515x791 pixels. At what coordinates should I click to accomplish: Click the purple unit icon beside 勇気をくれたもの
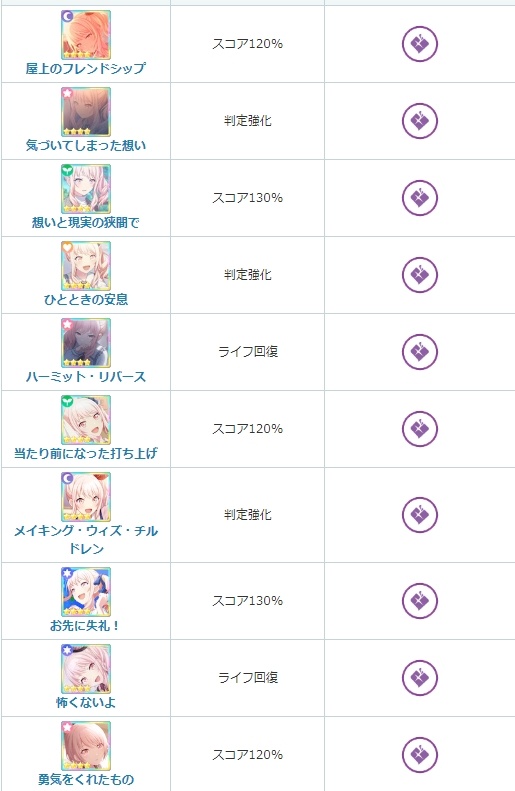(x=420, y=755)
